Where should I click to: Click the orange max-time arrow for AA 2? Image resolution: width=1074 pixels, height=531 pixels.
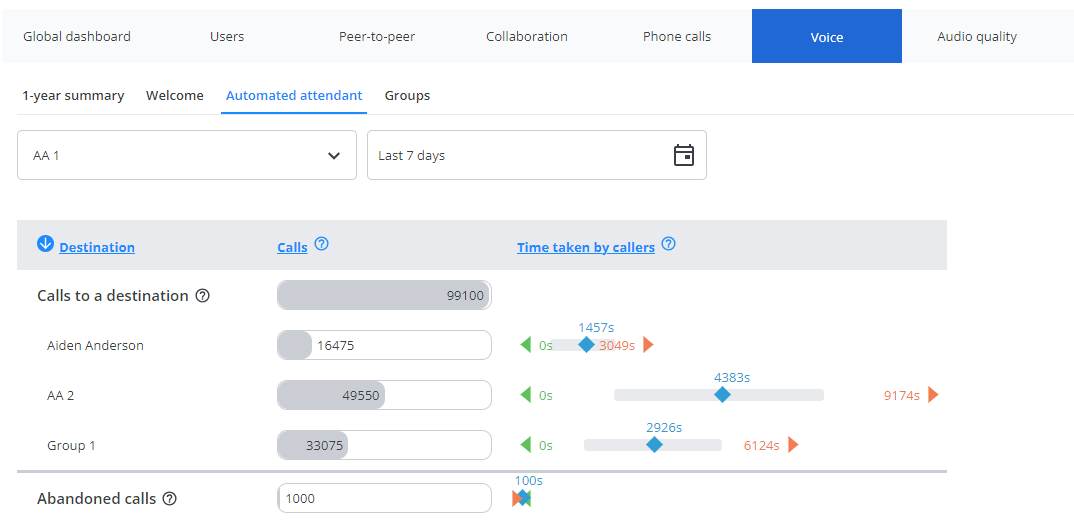[x=933, y=395]
